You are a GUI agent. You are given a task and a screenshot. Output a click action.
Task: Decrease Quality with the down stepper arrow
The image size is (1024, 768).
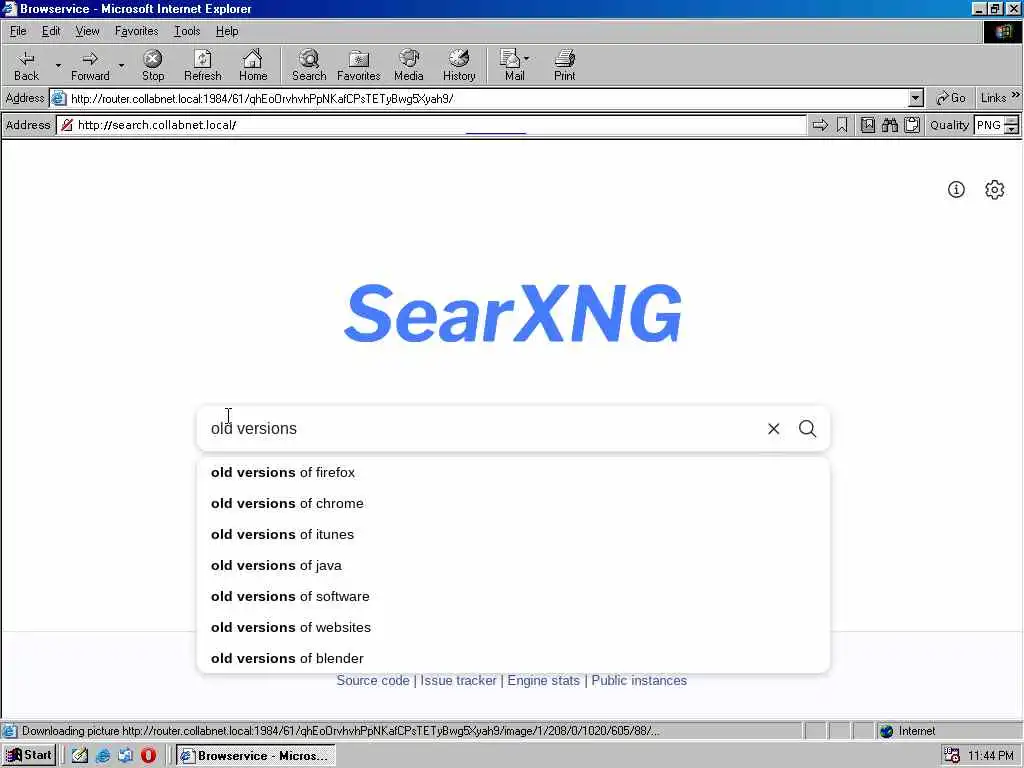click(1012, 129)
